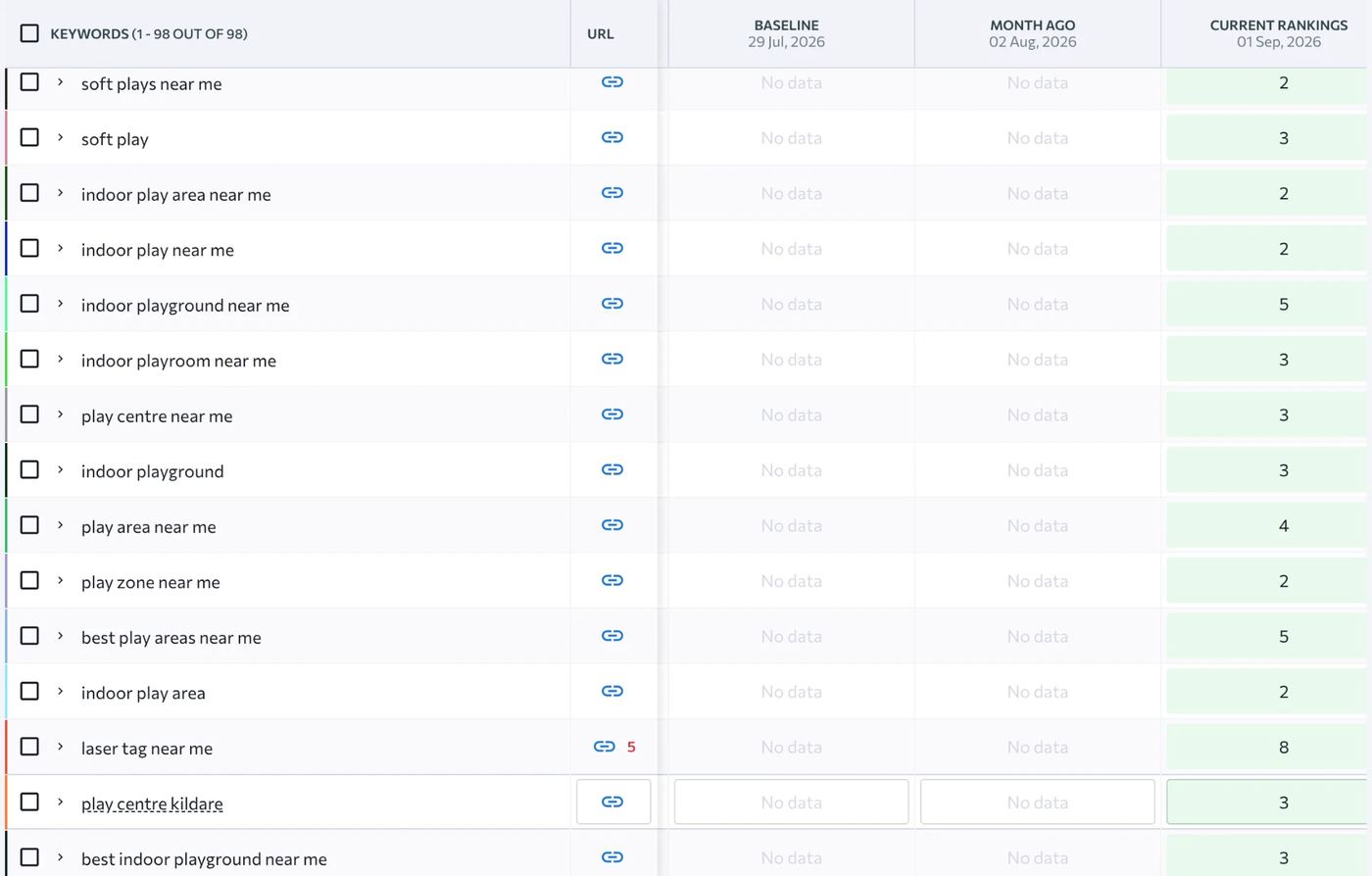Select checkbox for laser tag near me
The image size is (1372, 876).
coord(29,746)
